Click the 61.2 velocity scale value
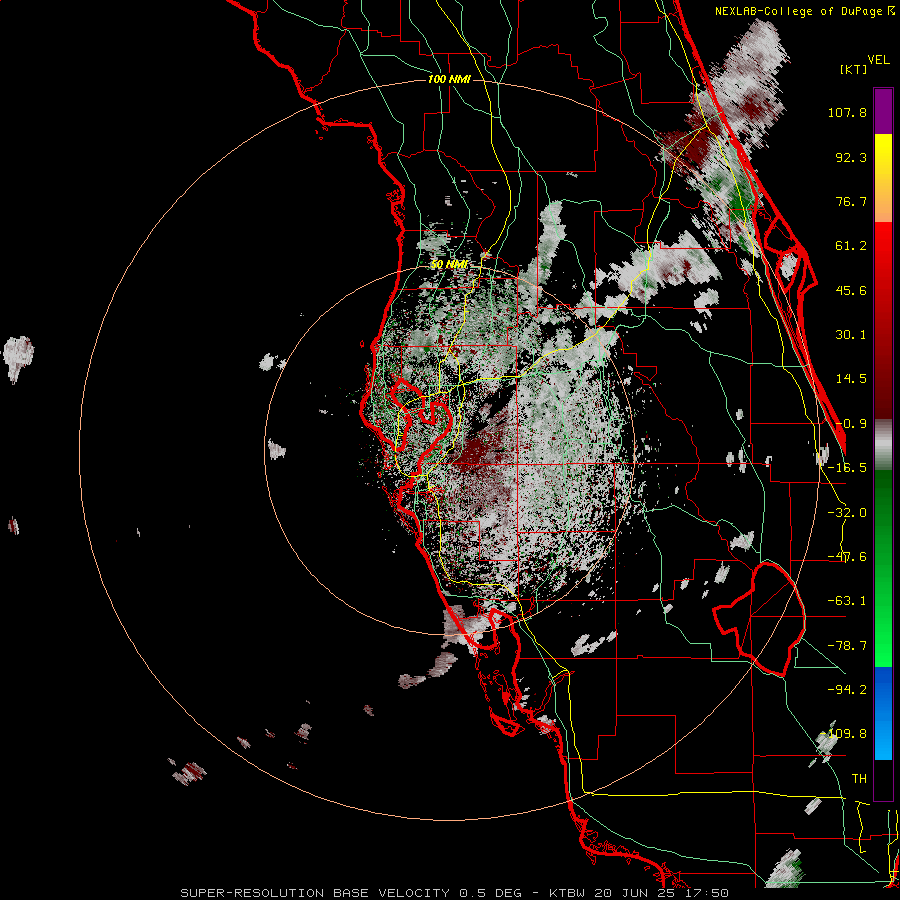The width and height of the screenshot is (900, 900). point(851,246)
